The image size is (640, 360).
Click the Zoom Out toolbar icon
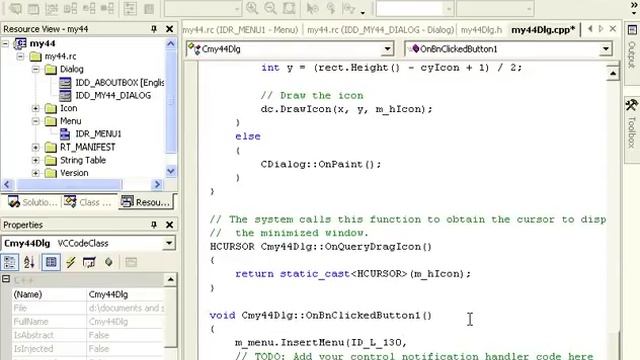[x=270, y=9]
